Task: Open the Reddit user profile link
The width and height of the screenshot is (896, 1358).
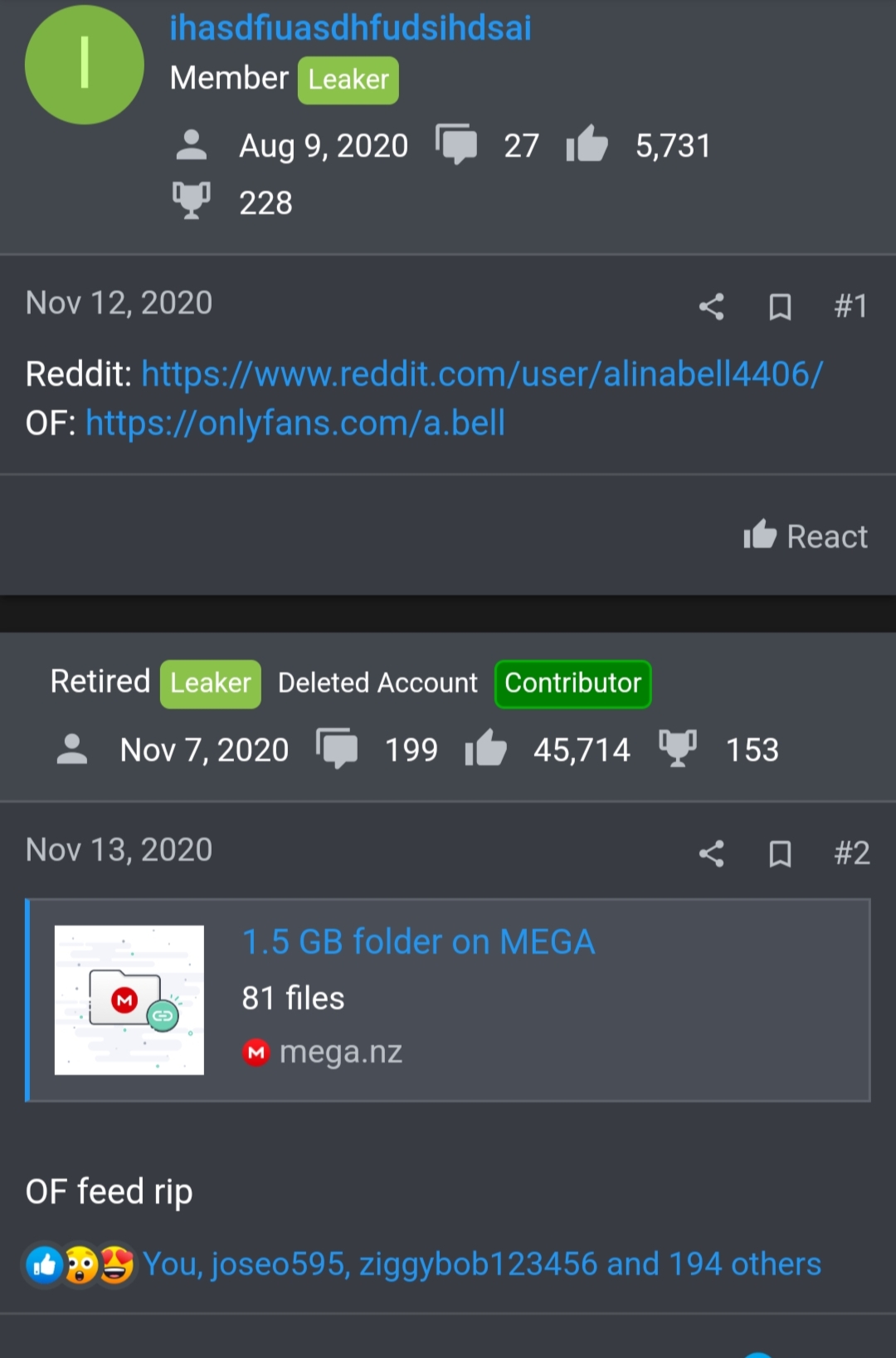Action: click(x=482, y=374)
